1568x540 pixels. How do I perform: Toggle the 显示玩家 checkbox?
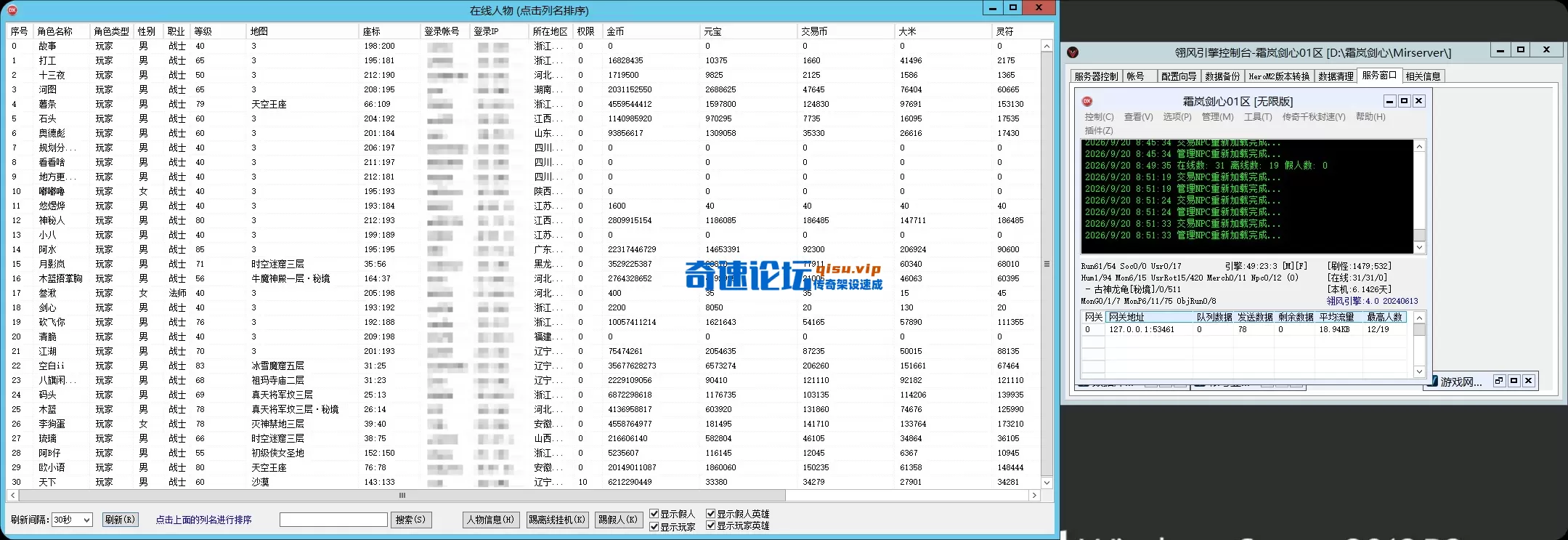(x=654, y=526)
